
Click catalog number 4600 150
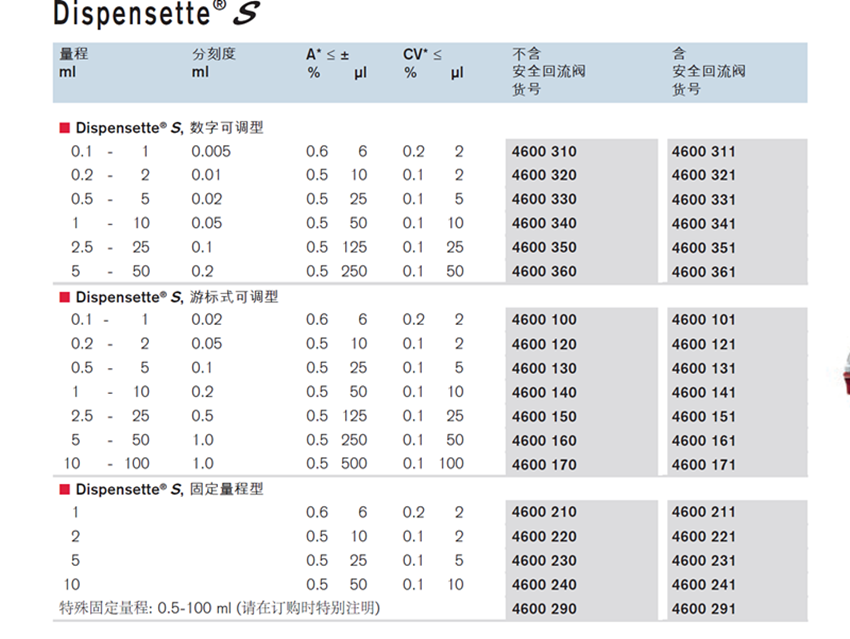(544, 417)
